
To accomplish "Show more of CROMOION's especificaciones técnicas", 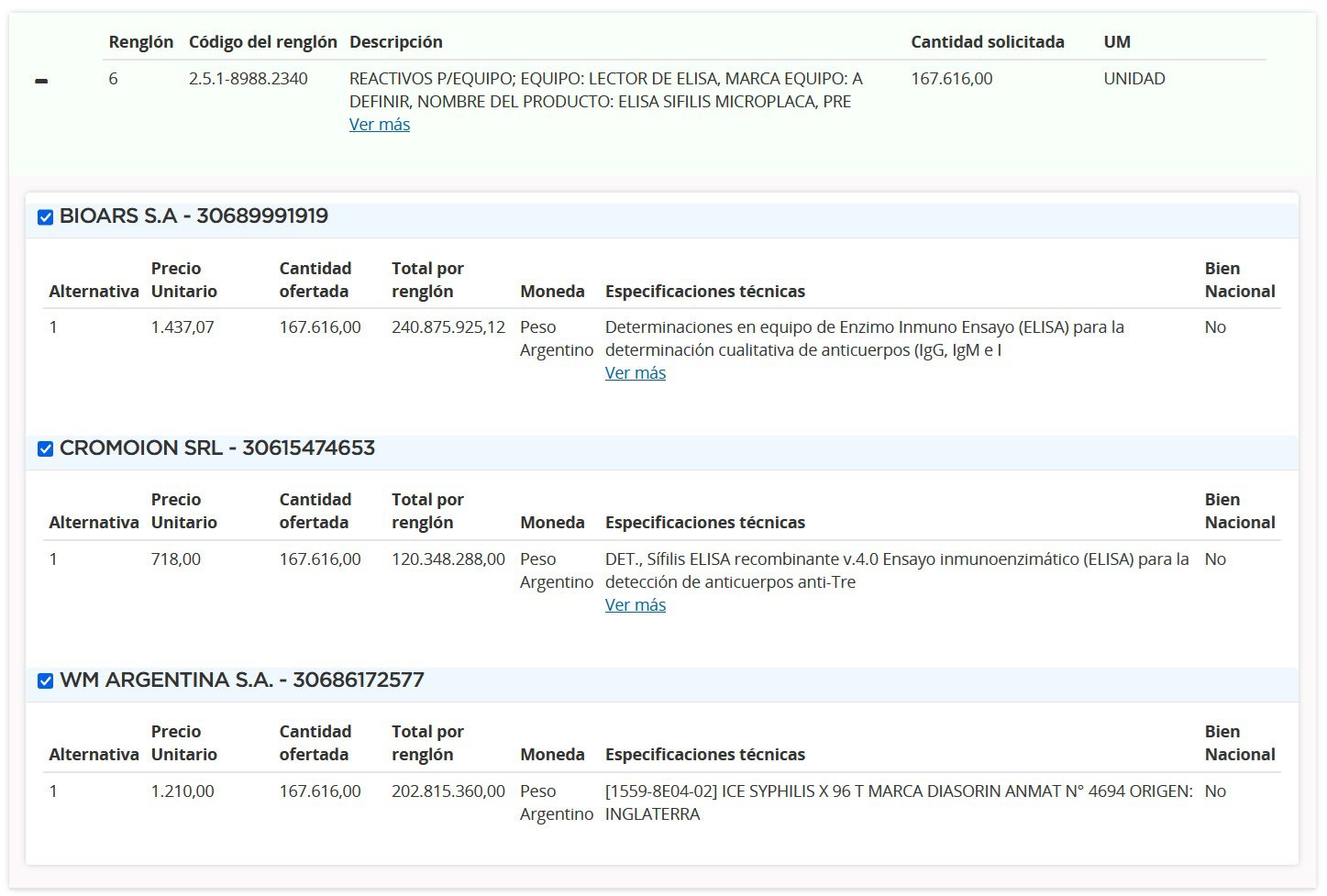I will coord(635,605).
